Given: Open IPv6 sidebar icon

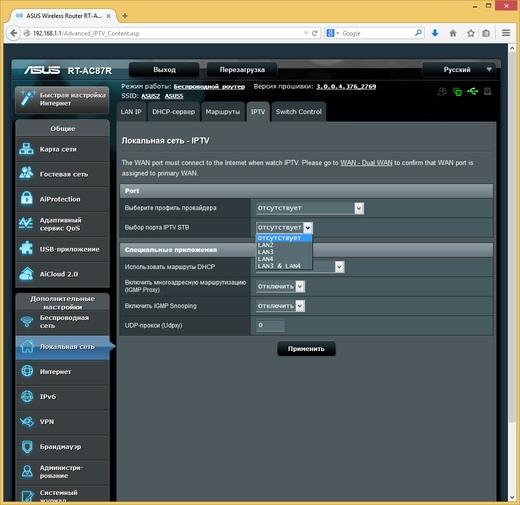Looking at the screenshot, I should click(27, 396).
